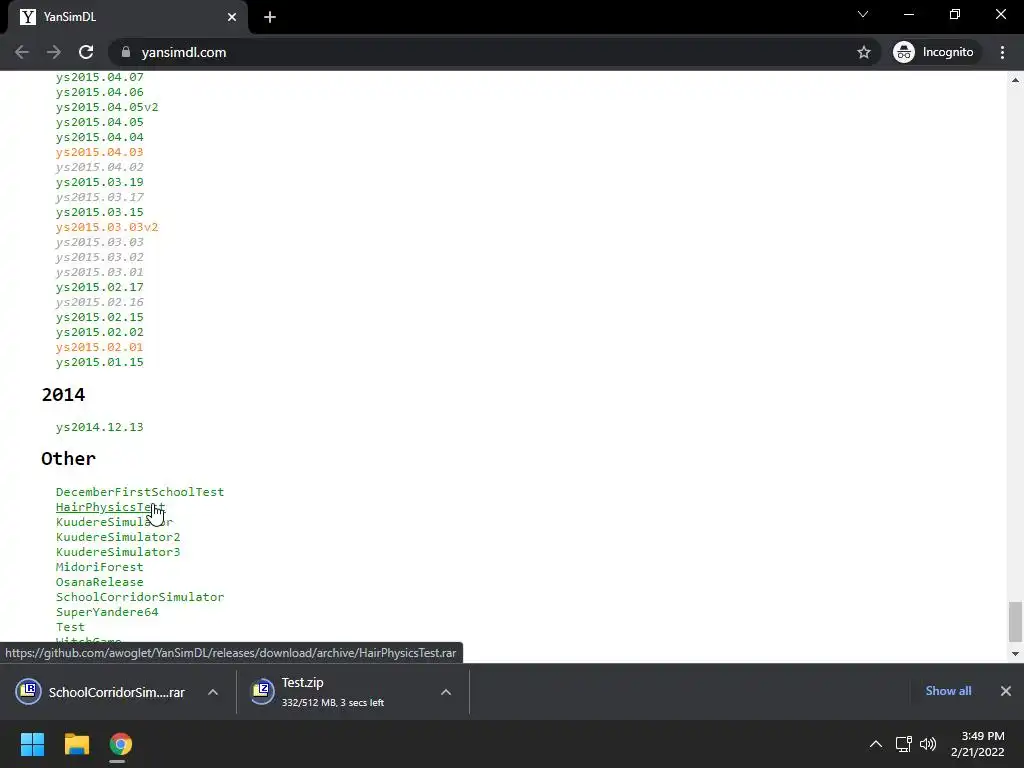Go back to the previous page

22,52
